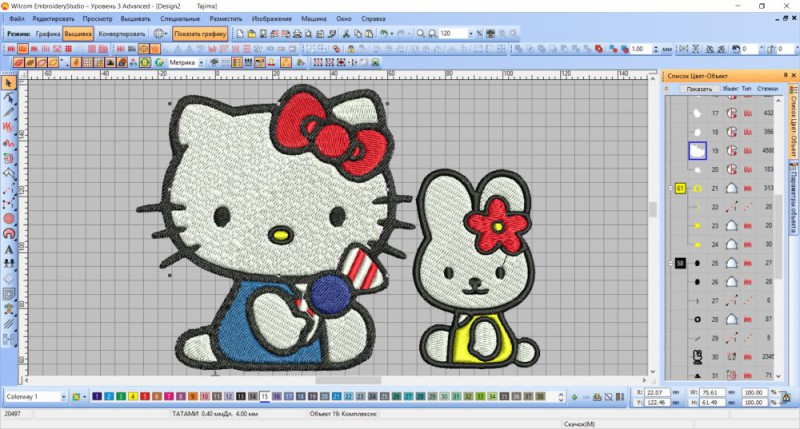The width and height of the screenshot is (800, 429).
Task: Open the Вышивать menu
Action: (x=135, y=19)
